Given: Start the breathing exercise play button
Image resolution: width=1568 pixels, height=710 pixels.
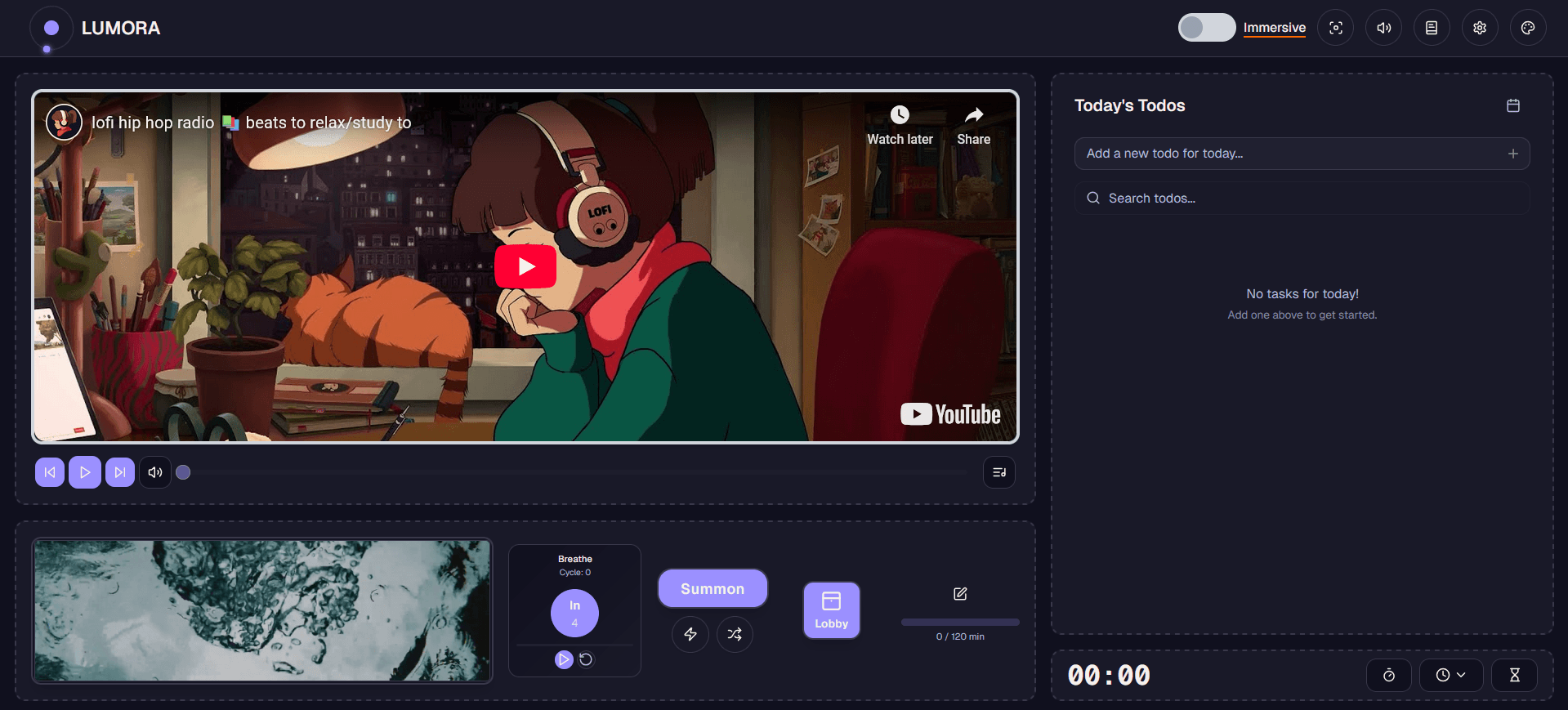Looking at the screenshot, I should (x=564, y=659).
